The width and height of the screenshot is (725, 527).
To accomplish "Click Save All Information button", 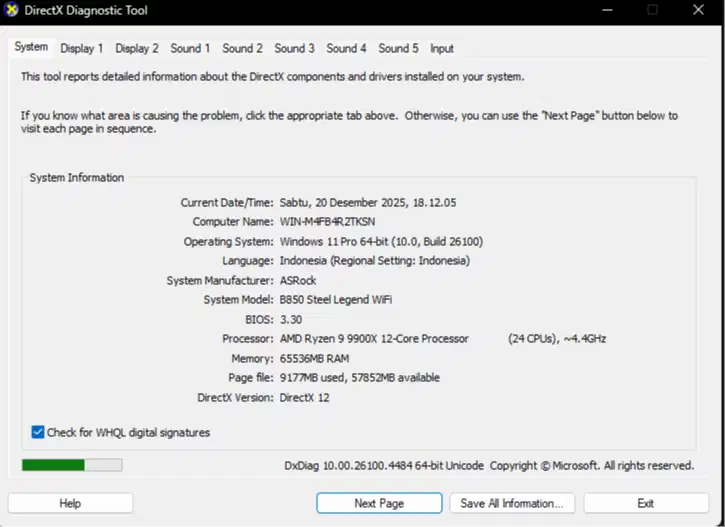I will (x=512, y=503).
